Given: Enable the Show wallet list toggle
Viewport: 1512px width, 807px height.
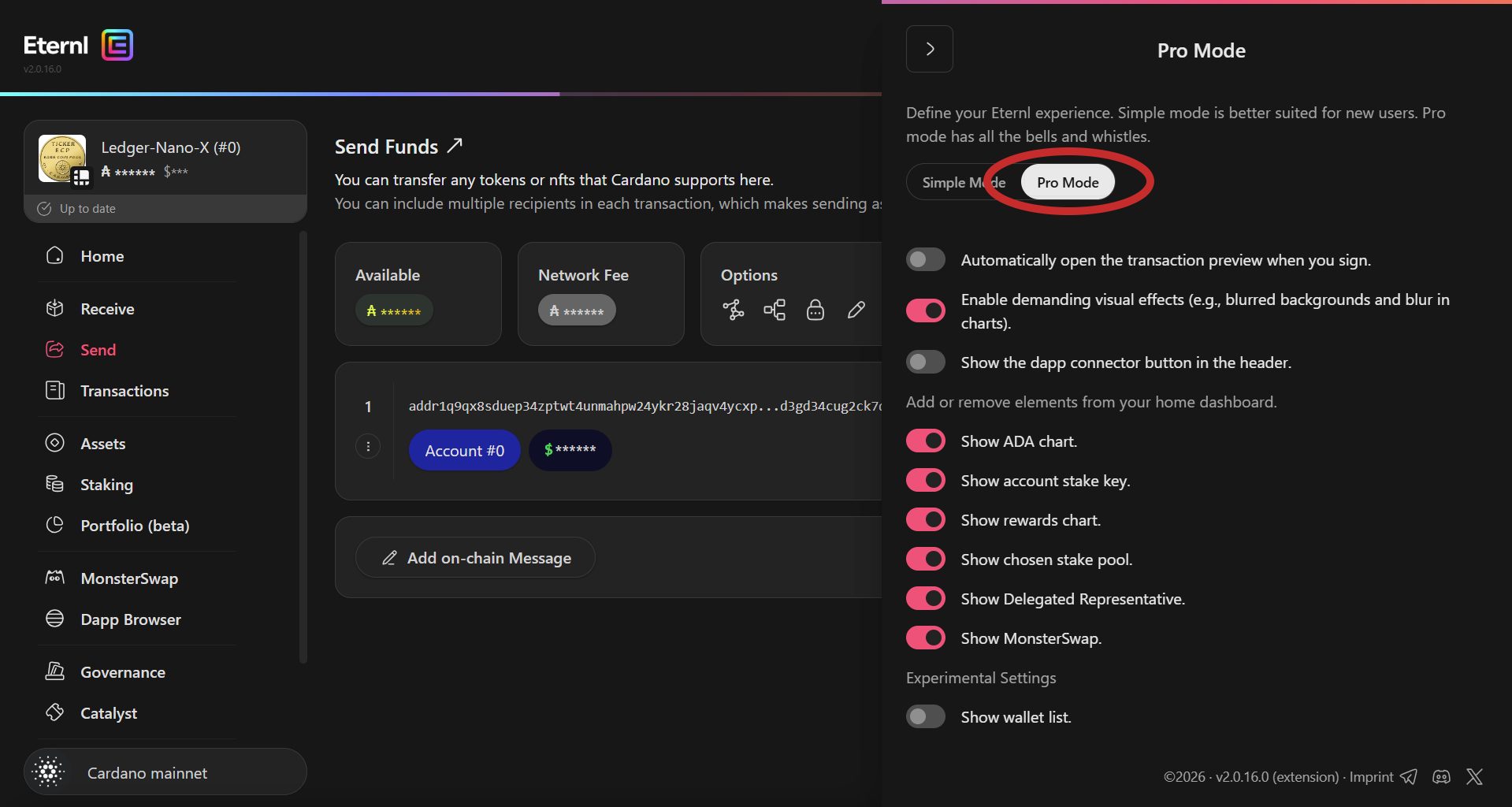Looking at the screenshot, I should pyautogui.click(x=926, y=717).
